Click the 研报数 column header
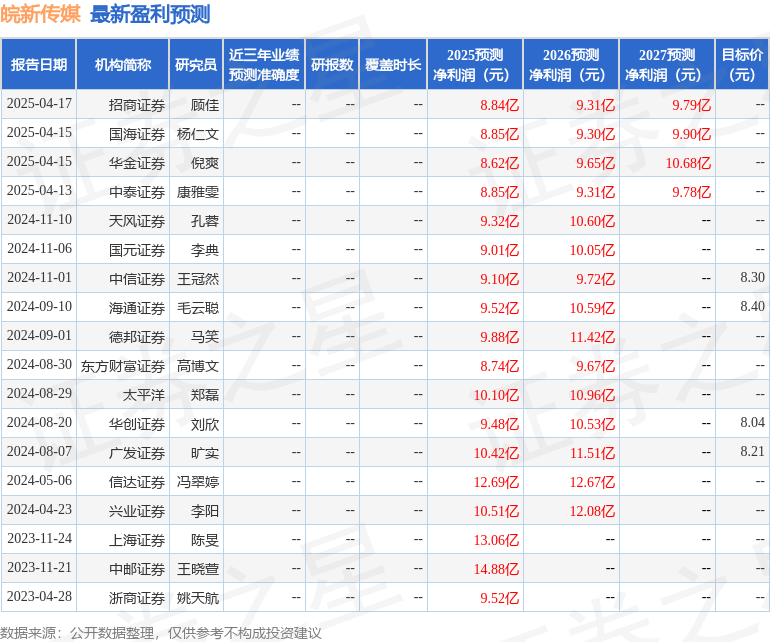The height and width of the screenshot is (642, 770). 332,64
